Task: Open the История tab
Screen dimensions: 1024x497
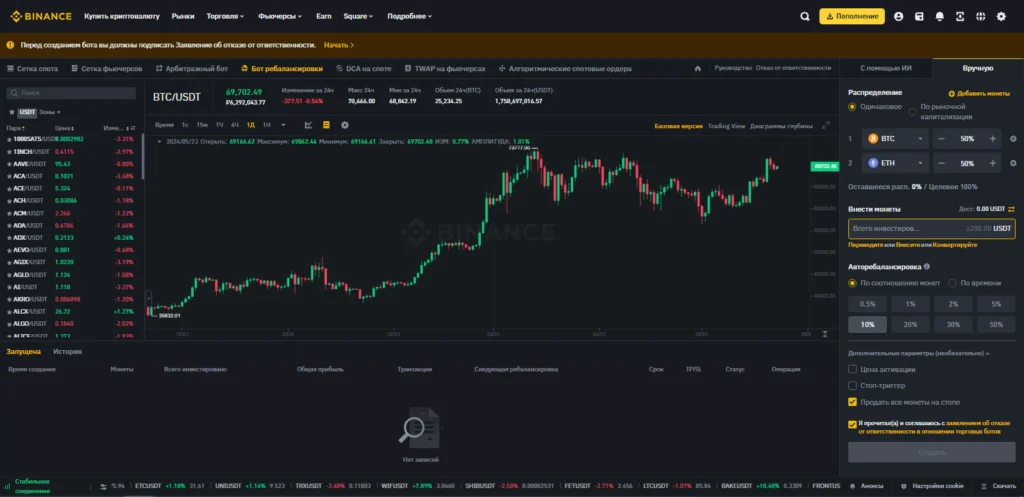Action: click(x=67, y=352)
